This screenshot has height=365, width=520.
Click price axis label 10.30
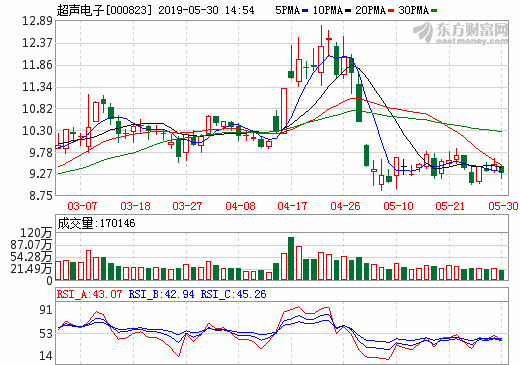pos(37,131)
